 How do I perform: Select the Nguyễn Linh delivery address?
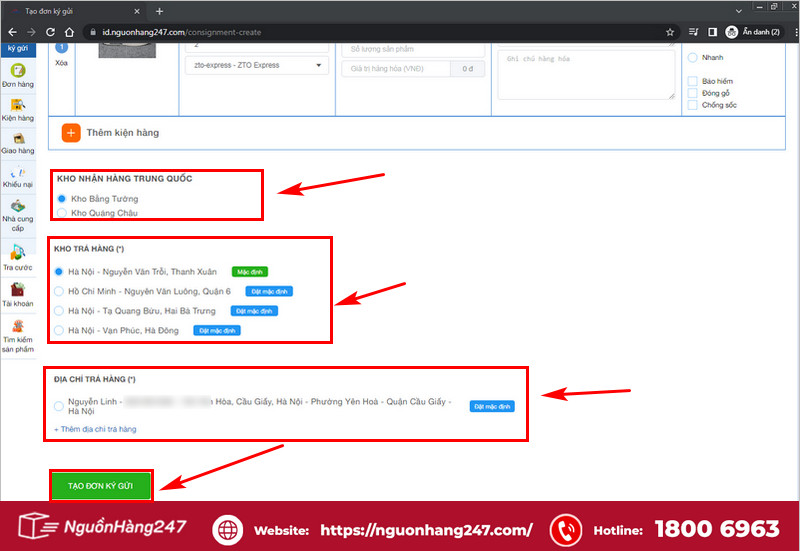59,406
